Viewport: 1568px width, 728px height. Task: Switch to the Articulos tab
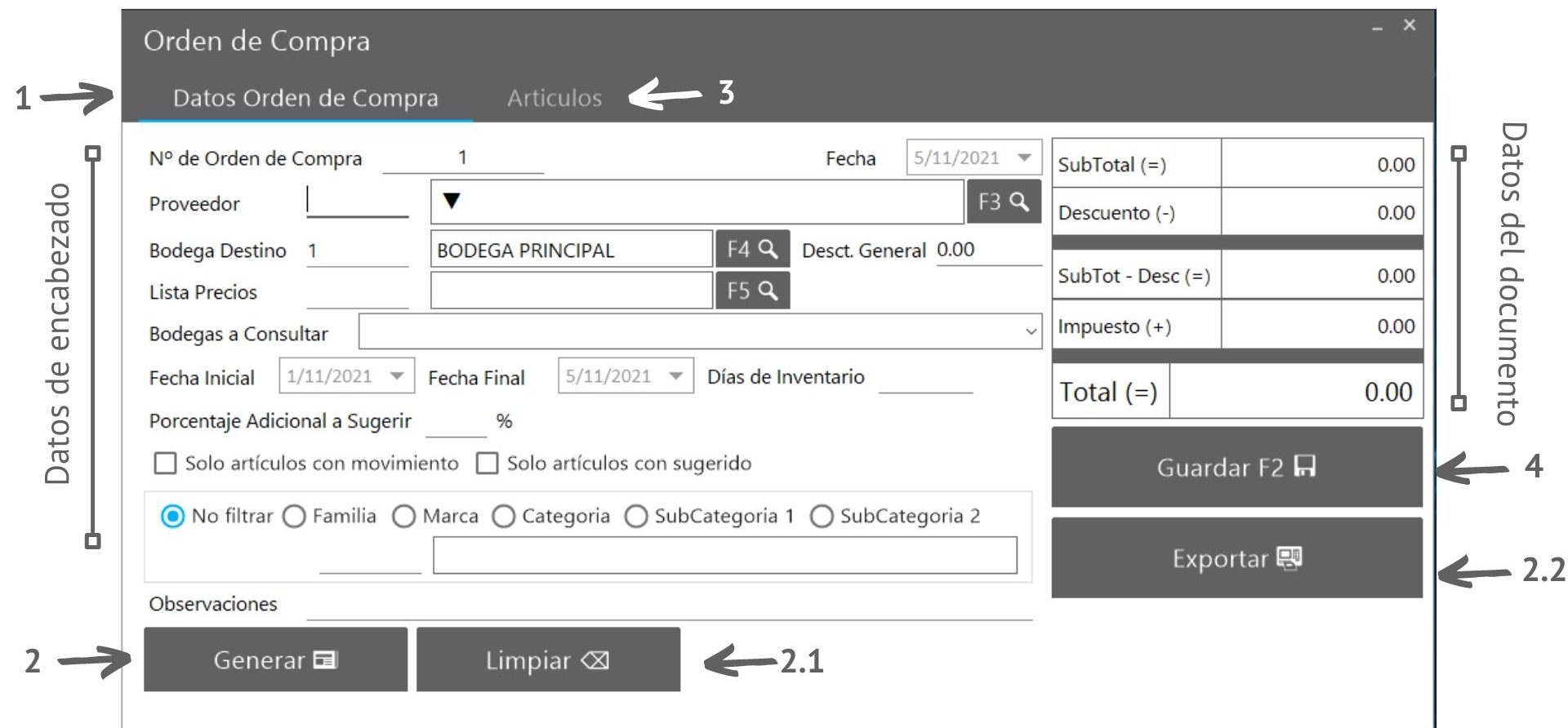coord(555,99)
